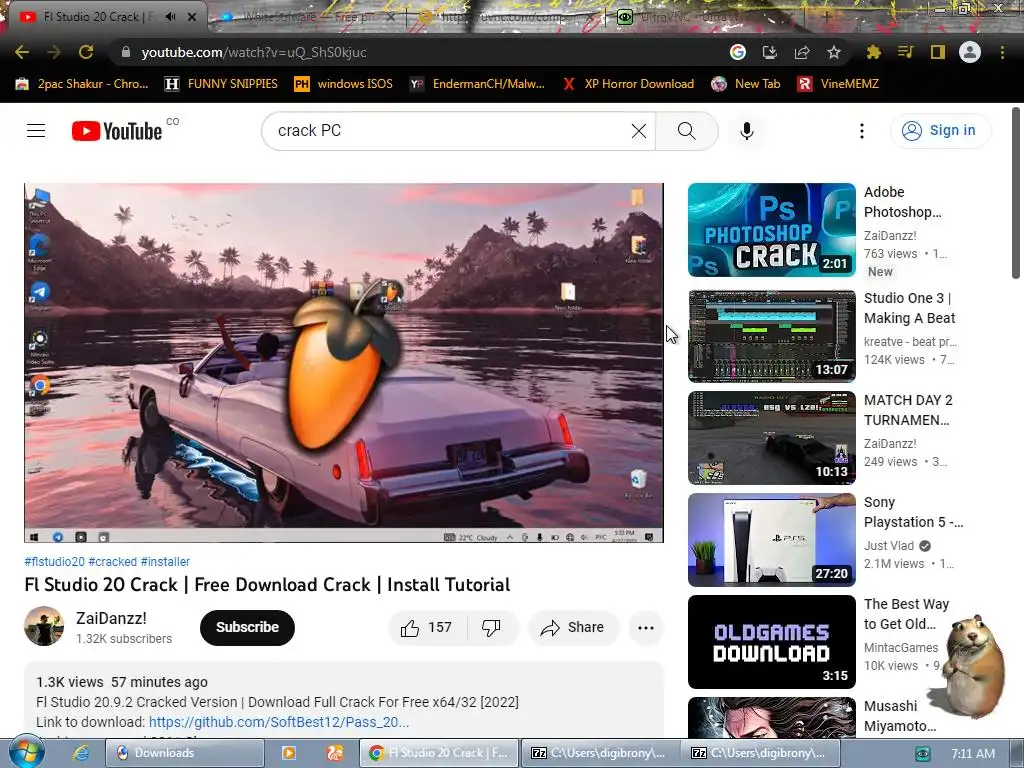
Task: Open VineMEMZ bookmark
Action: pos(839,84)
